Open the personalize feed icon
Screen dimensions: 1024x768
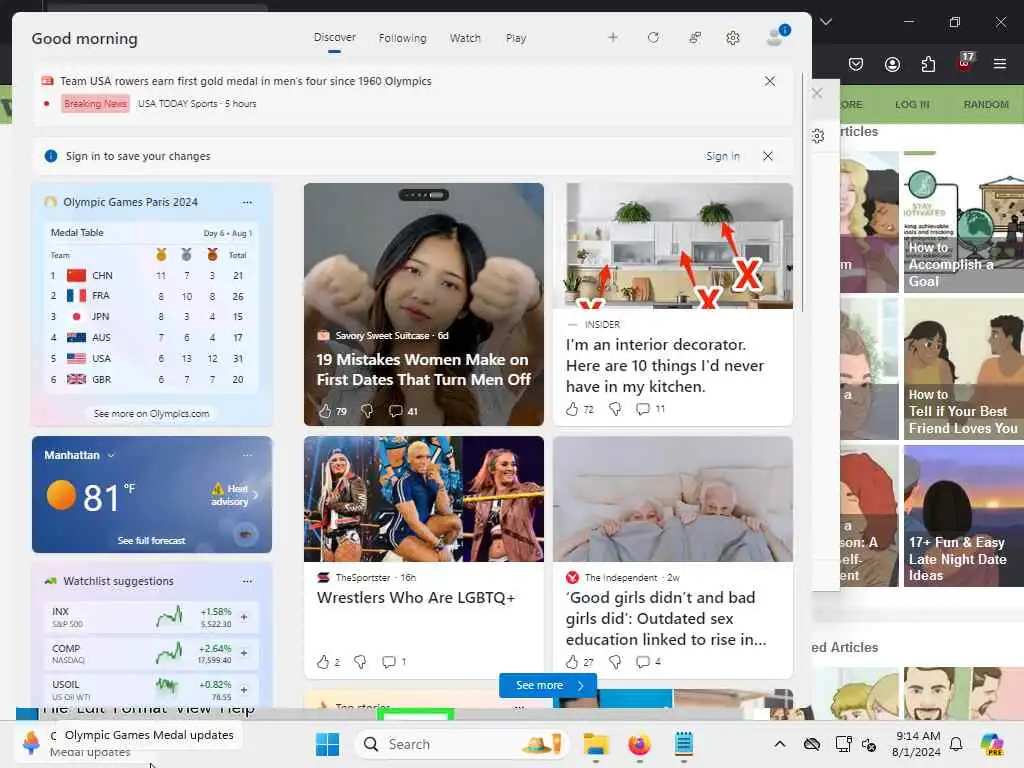click(x=695, y=37)
